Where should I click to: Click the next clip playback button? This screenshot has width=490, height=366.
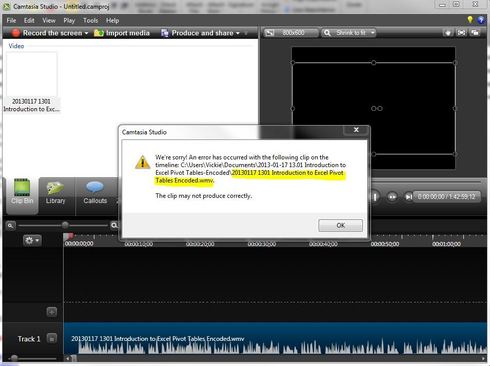[408, 197]
